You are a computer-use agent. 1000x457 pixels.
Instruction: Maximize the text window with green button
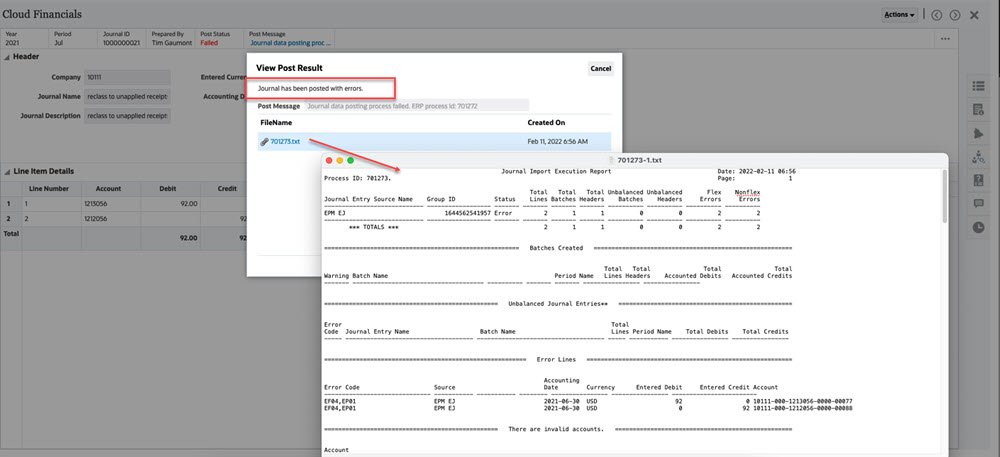tap(350, 160)
